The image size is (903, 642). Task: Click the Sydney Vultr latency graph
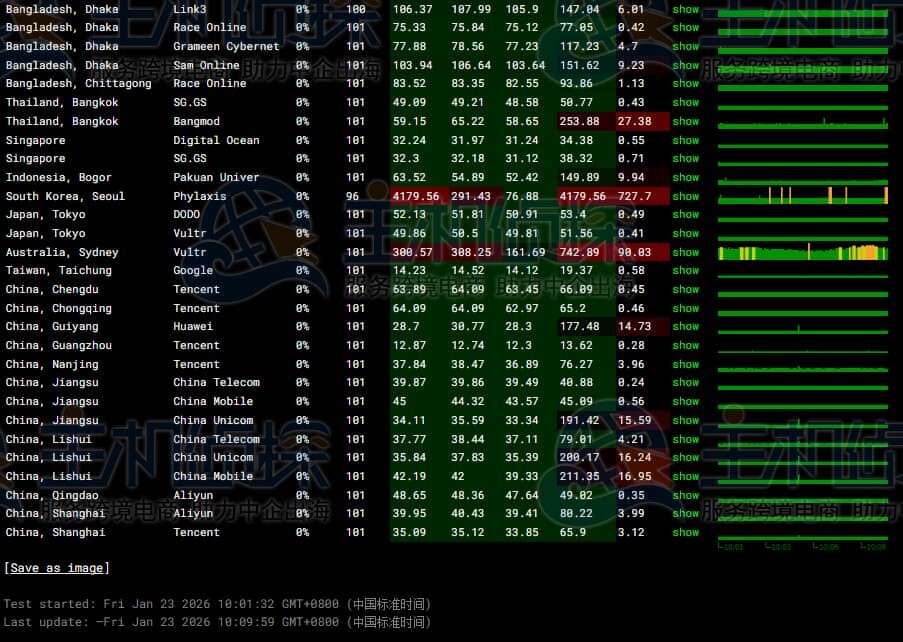coord(802,252)
